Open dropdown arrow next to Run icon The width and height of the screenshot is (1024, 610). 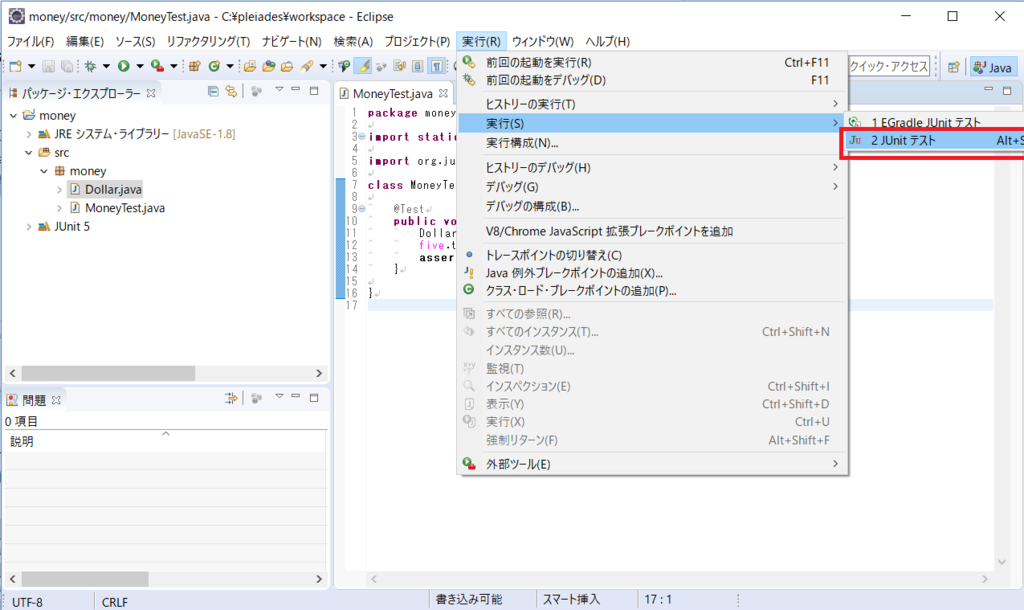tap(140, 66)
